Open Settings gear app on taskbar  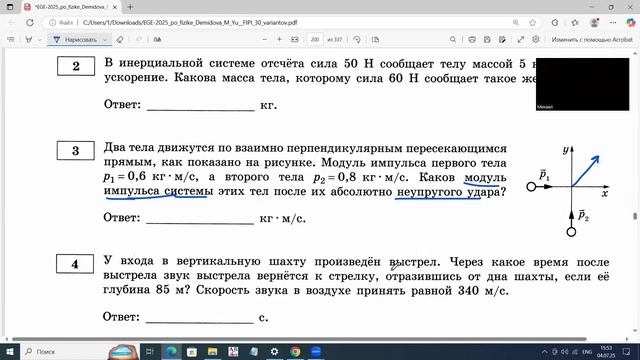click(274, 351)
